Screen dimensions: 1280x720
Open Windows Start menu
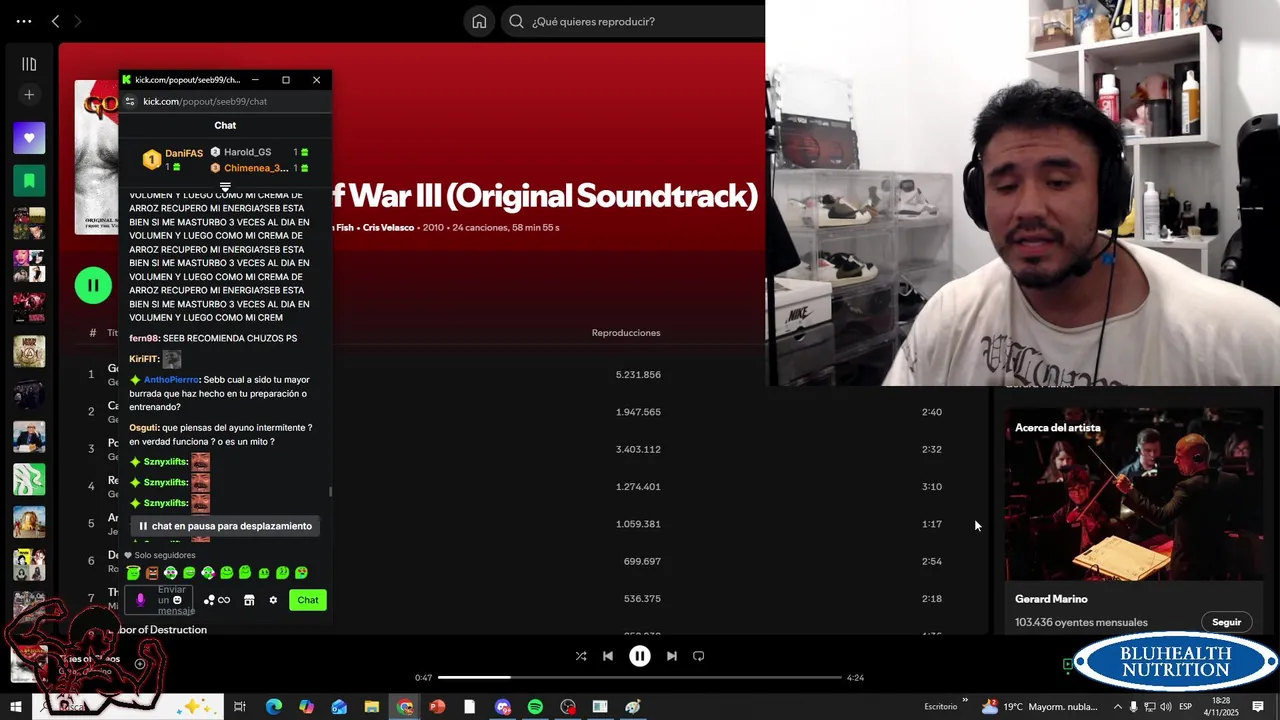(x=16, y=707)
